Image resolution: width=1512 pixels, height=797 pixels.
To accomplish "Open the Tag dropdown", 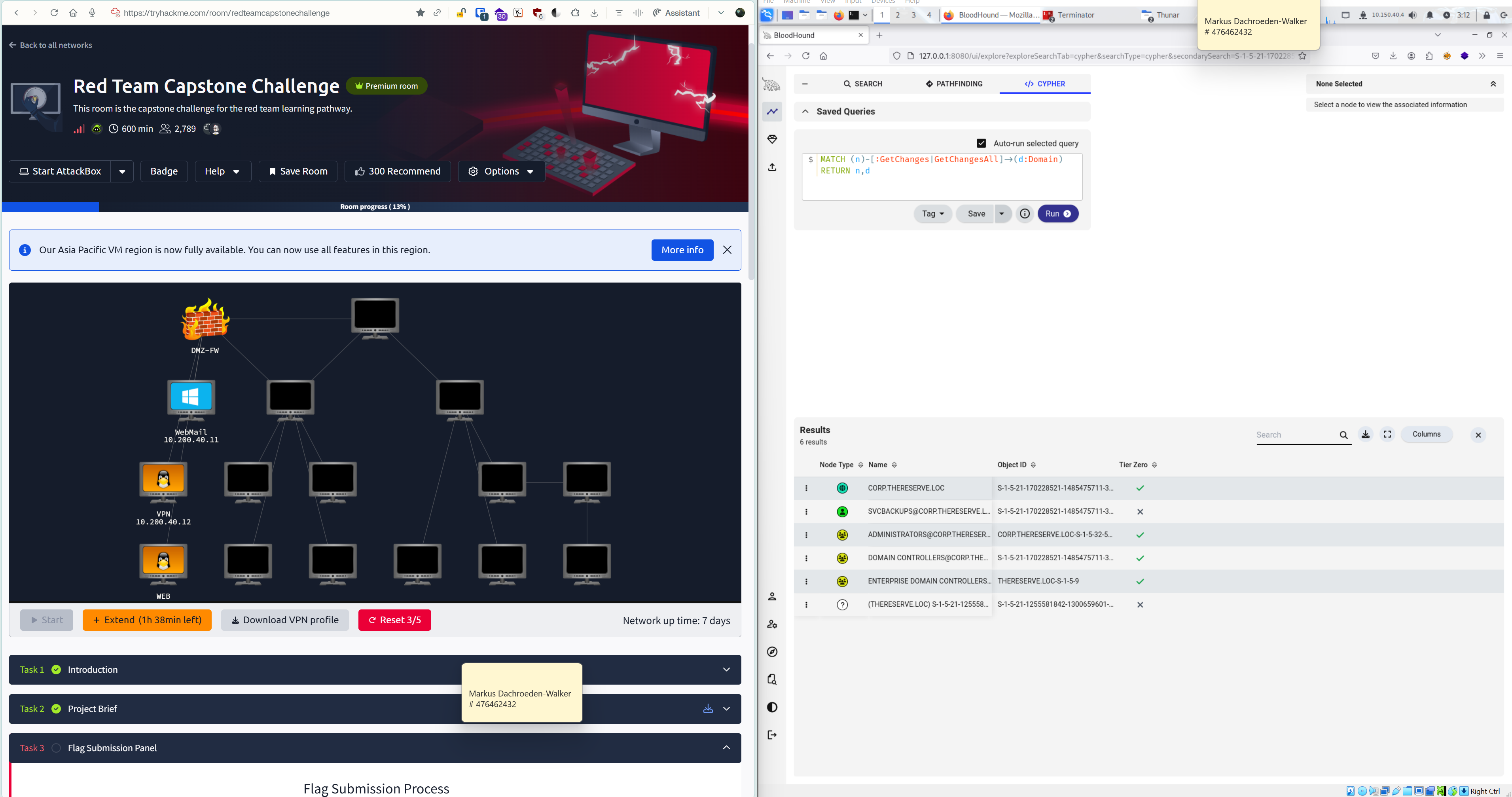I will click(932, 214).
